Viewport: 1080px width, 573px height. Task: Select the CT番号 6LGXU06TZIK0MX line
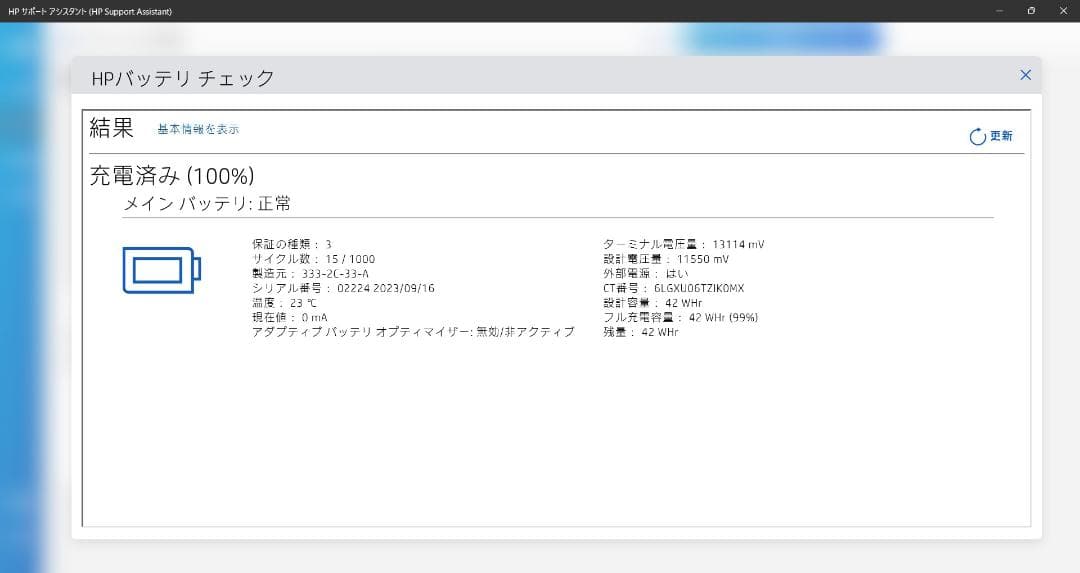point(674,288)
